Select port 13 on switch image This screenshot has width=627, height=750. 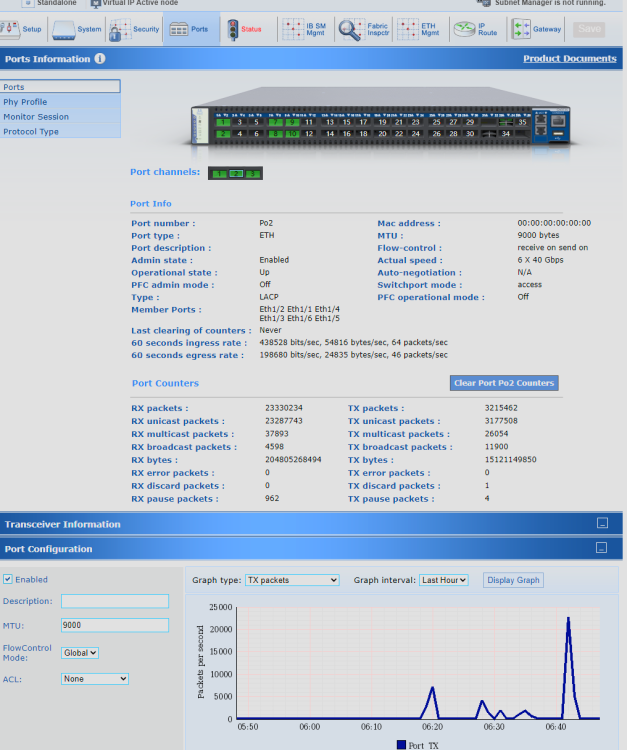click(x=330, y=122)
